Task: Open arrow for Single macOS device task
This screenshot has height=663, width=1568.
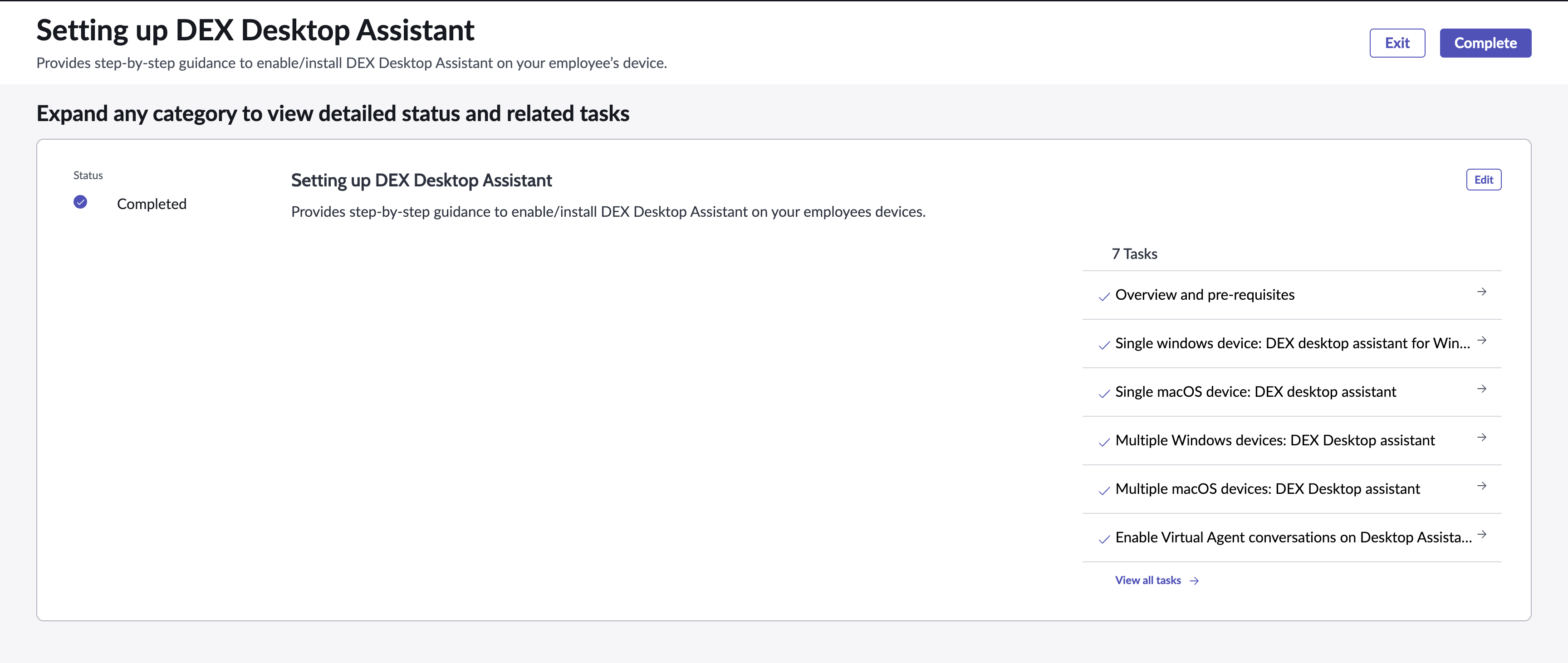Action: [1481, 389]
